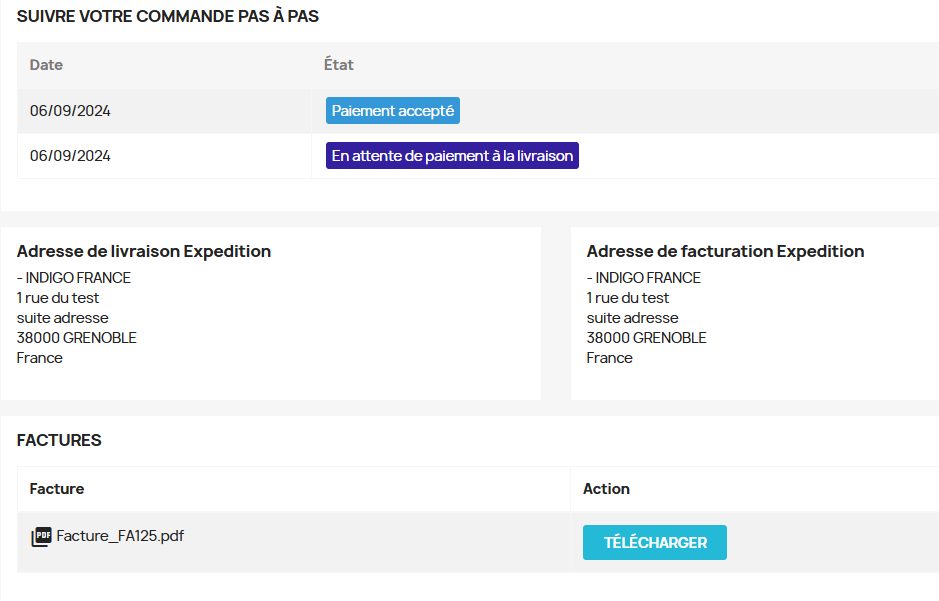Click 38000 GRENOBLE in the billing address
This screenshot has width=939, height=601.
click(x=647, y=338)
